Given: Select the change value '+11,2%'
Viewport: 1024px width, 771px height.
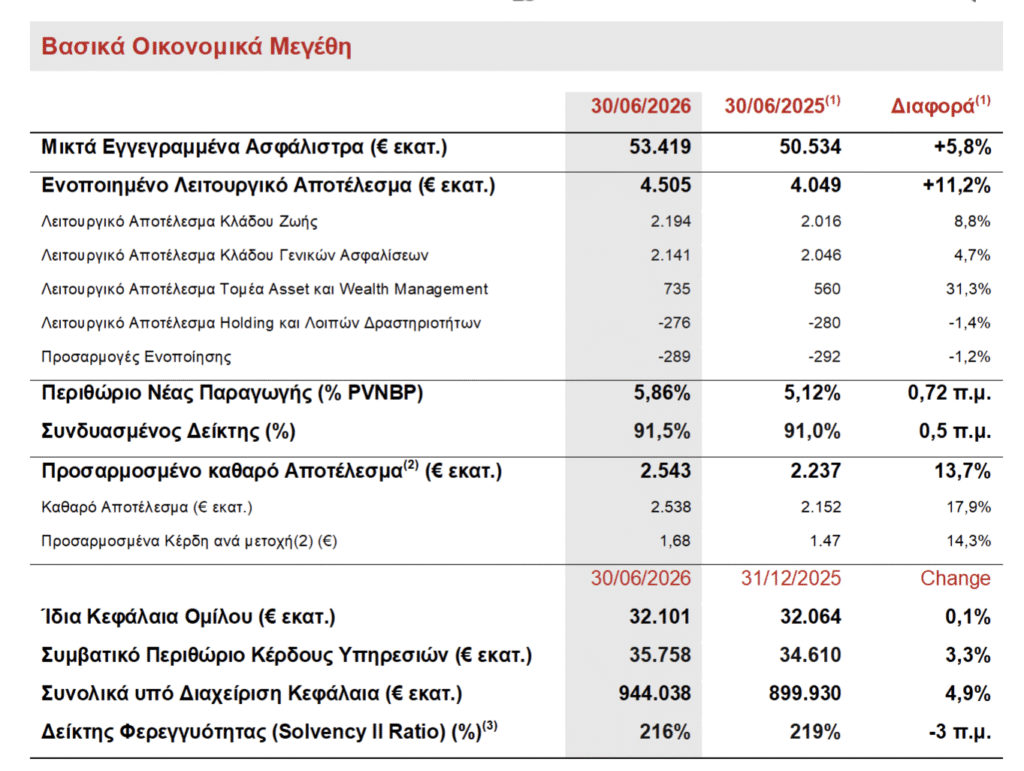Looking at the screenshot, I should coord(956,185).
